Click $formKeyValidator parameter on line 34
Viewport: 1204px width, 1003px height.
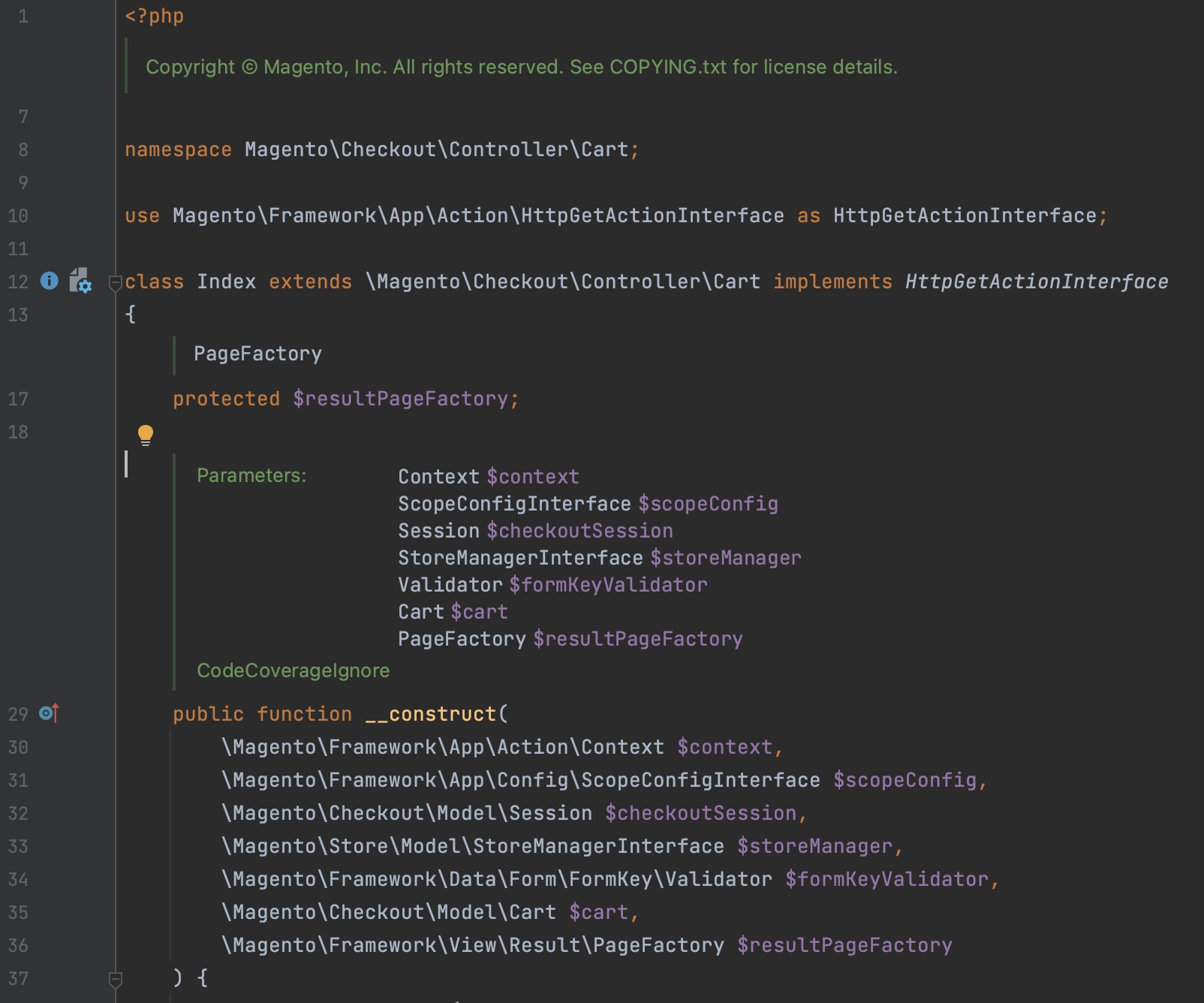tap(886, 879)
